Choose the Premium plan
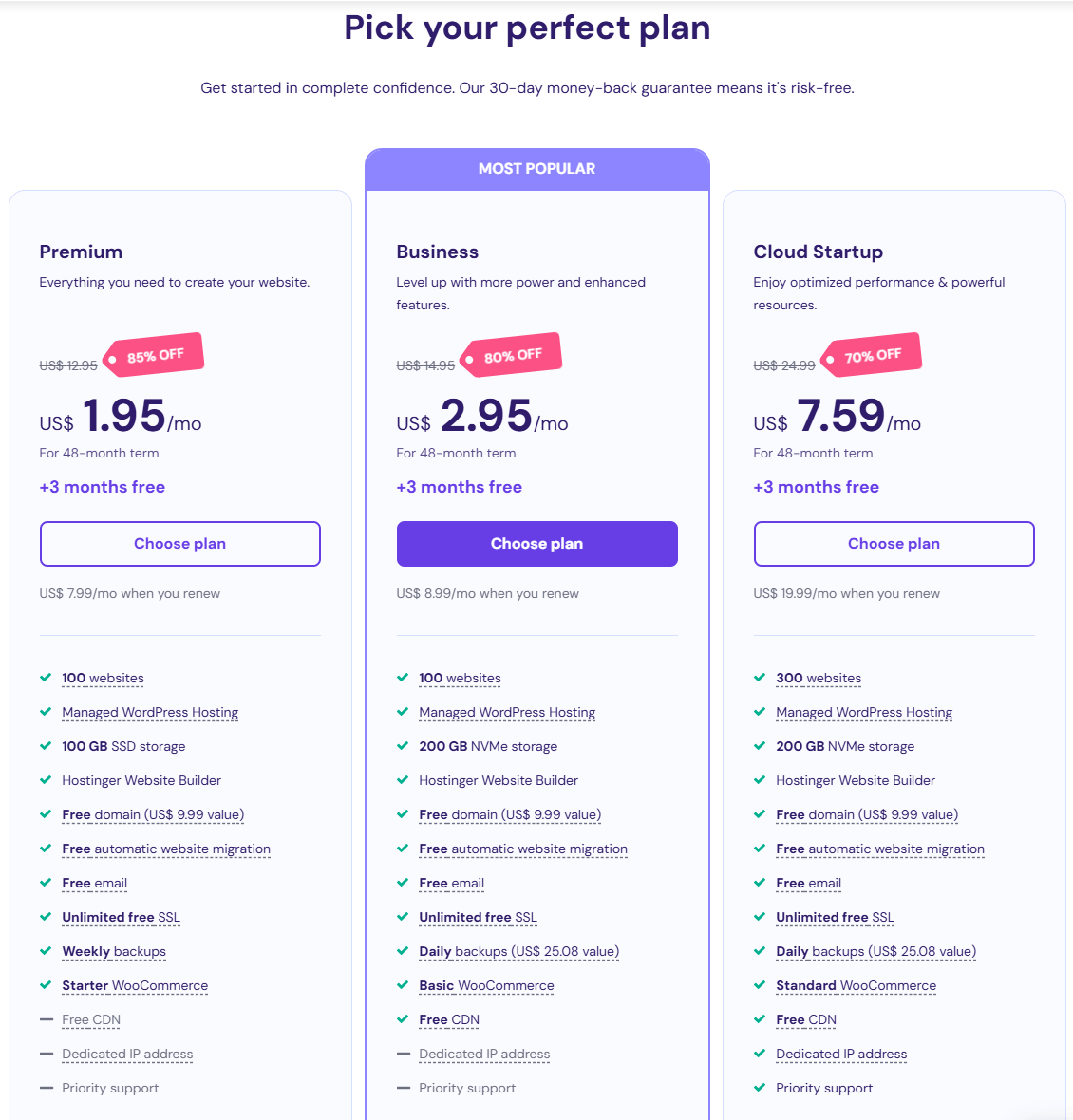The image size is (1073, 1120). tap(179, 544)
